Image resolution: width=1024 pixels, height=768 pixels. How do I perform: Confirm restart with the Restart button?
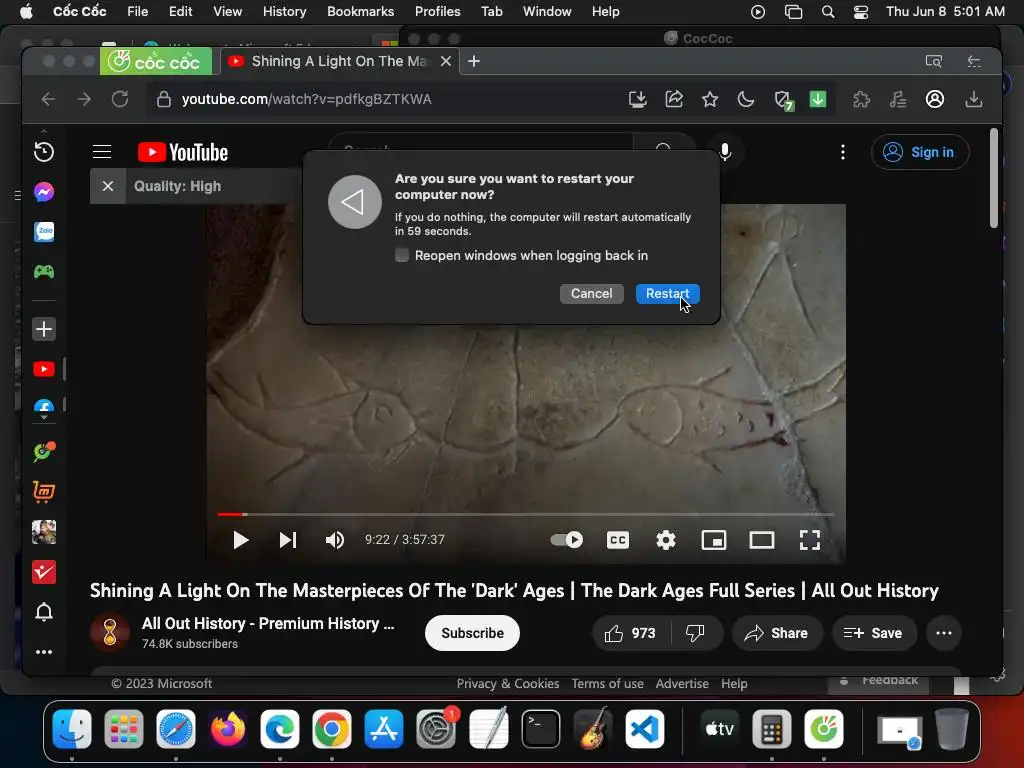tap(667, 294)
